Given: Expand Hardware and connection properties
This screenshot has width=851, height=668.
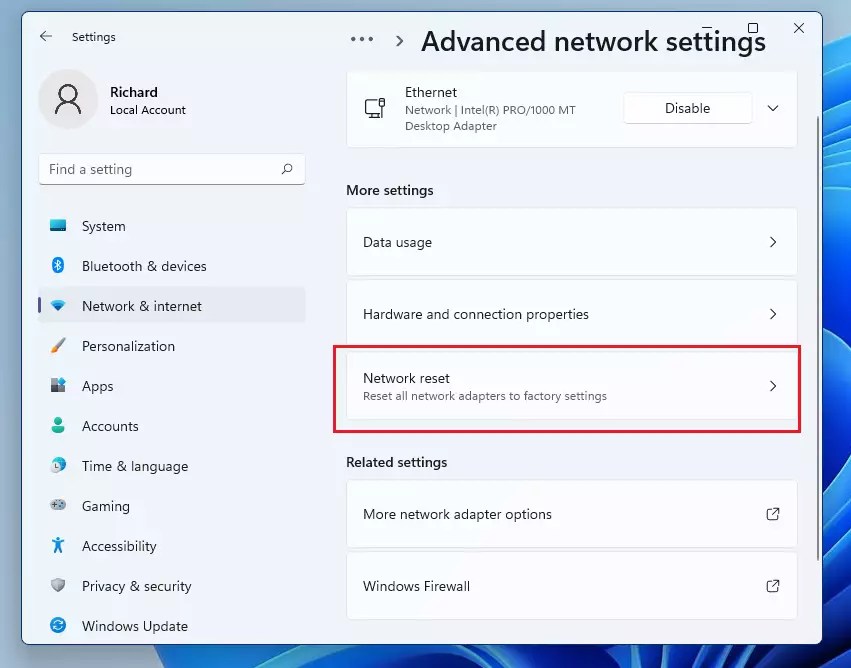Looking at the screenshot, I should coord(571,314).
